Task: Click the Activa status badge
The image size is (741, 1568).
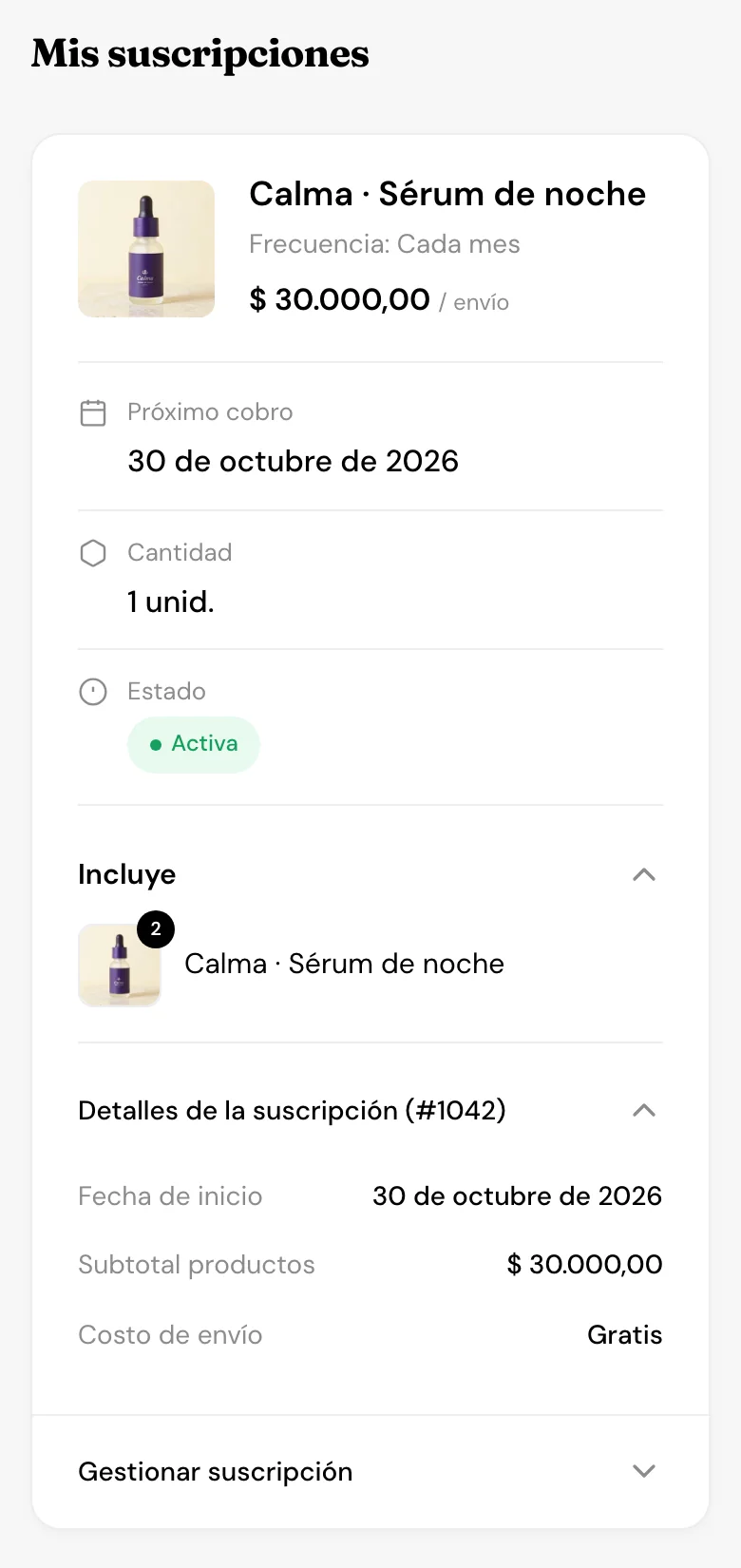Action: point(194,744)
